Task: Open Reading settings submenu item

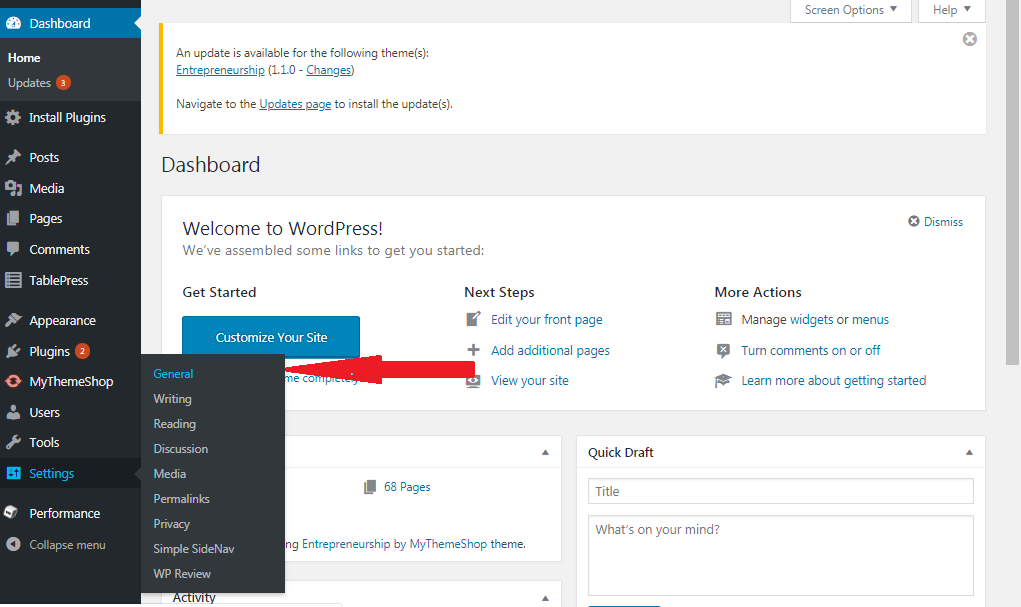Action: [x=175, y=424]
